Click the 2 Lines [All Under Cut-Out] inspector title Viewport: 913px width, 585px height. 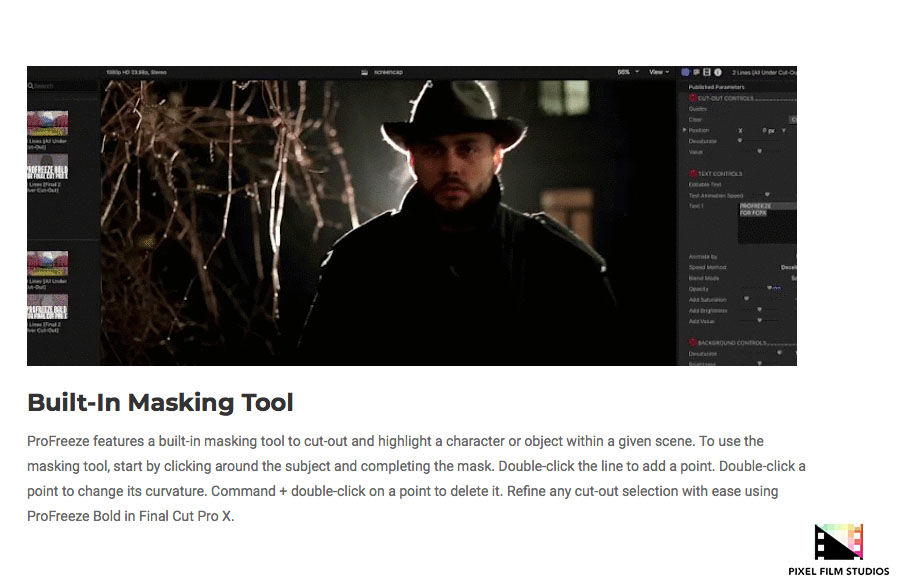764,72
